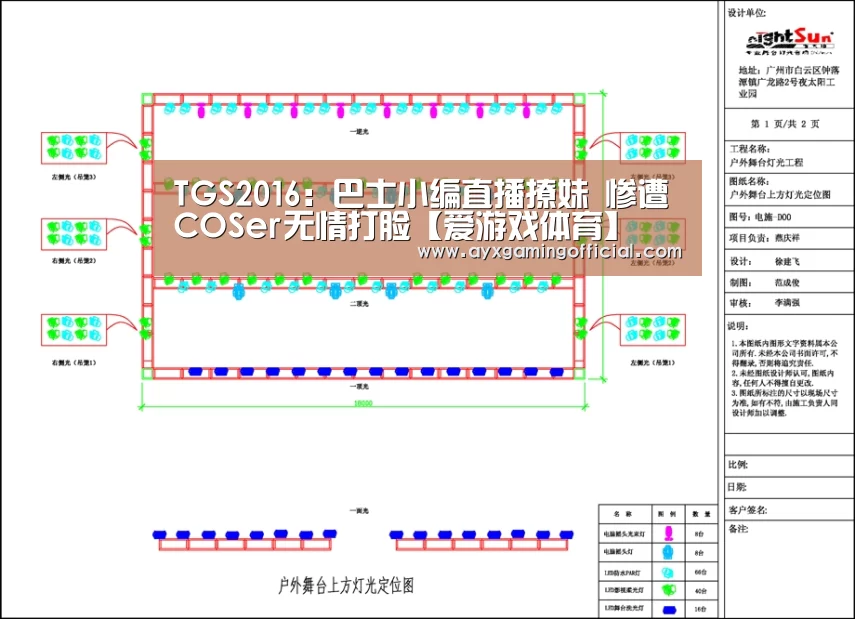This screenshot has width=855, height=619.
Task: Click the '说明:' notes heading
Action: (738, 326)
